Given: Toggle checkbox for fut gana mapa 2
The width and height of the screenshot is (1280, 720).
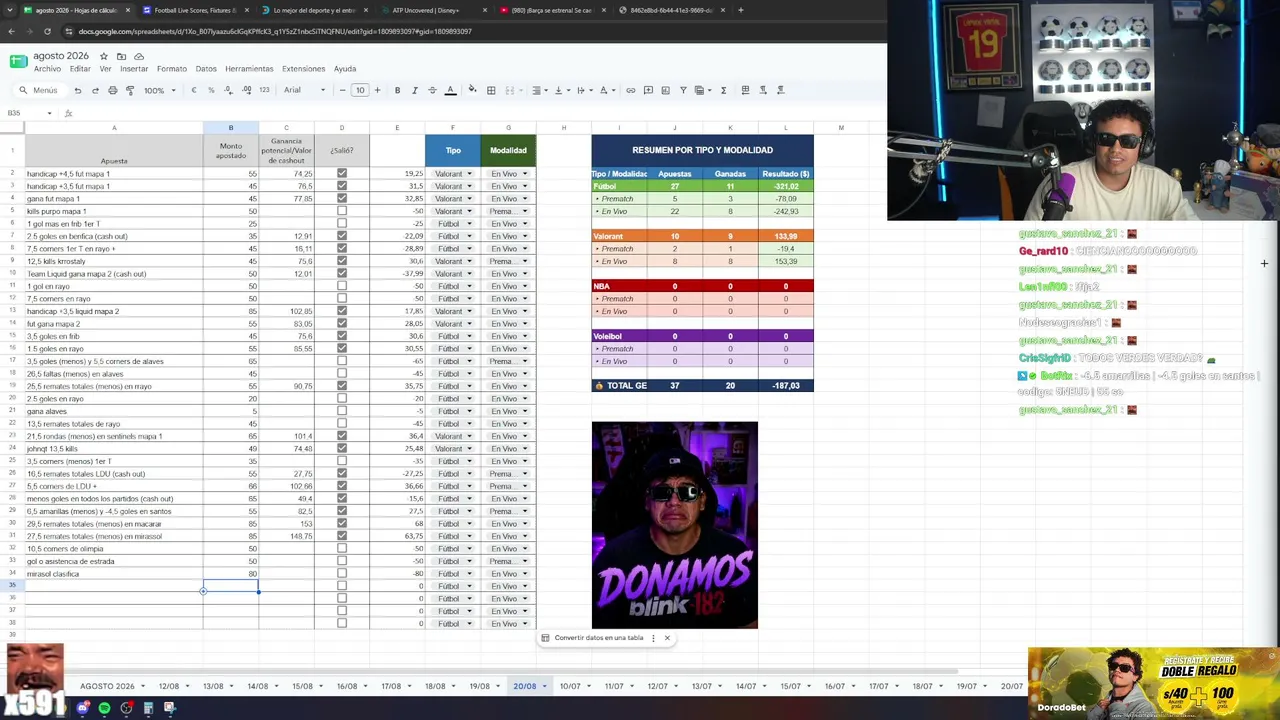Looking at the screenshot, I should [x=342, y=324].
